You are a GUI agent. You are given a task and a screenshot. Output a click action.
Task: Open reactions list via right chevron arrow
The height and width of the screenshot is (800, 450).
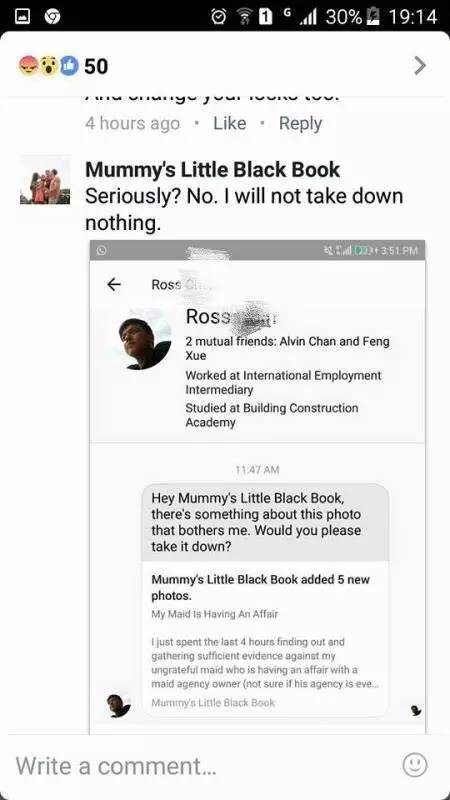click(x=419, y=65)
